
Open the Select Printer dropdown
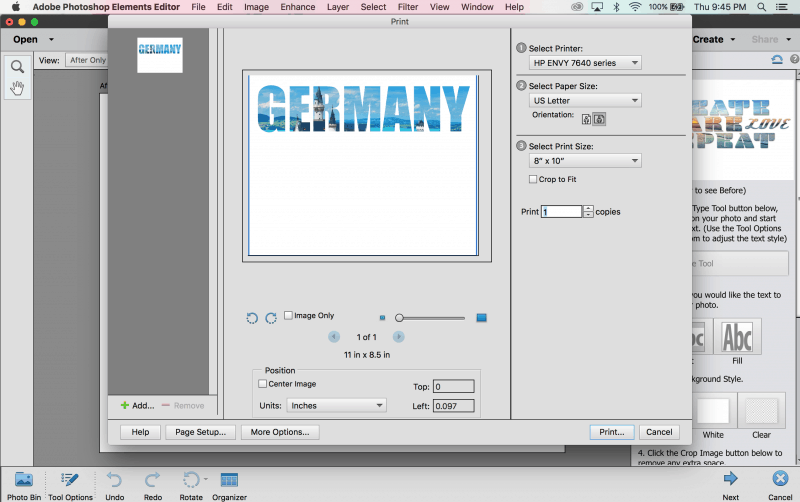pos(585,63)
